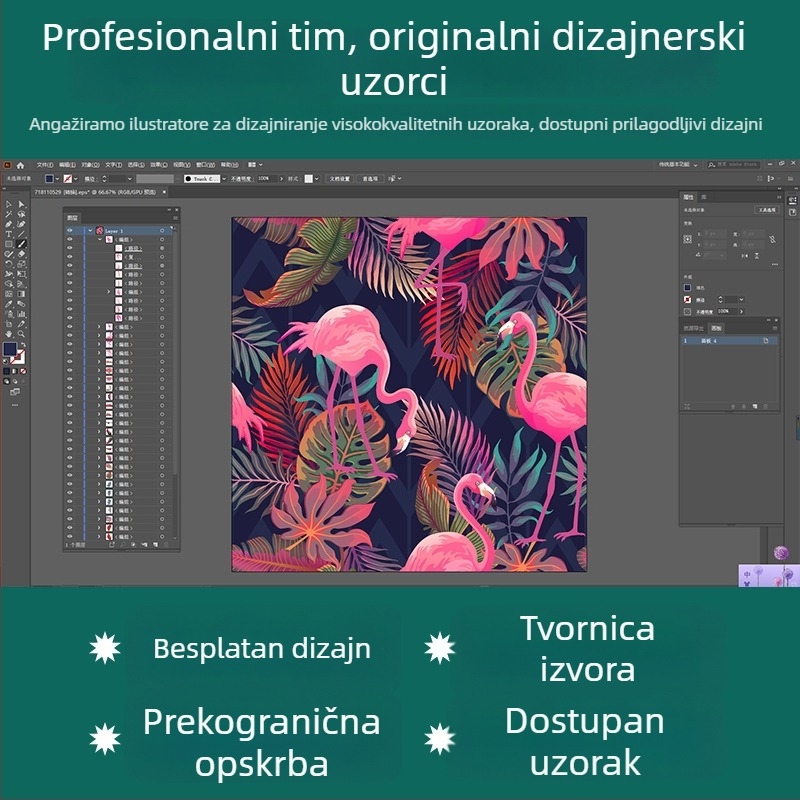Click flip vertical icon in Properties panel
Image resolution: width=800 pixels, height=800 pixels.
[757, 256]
